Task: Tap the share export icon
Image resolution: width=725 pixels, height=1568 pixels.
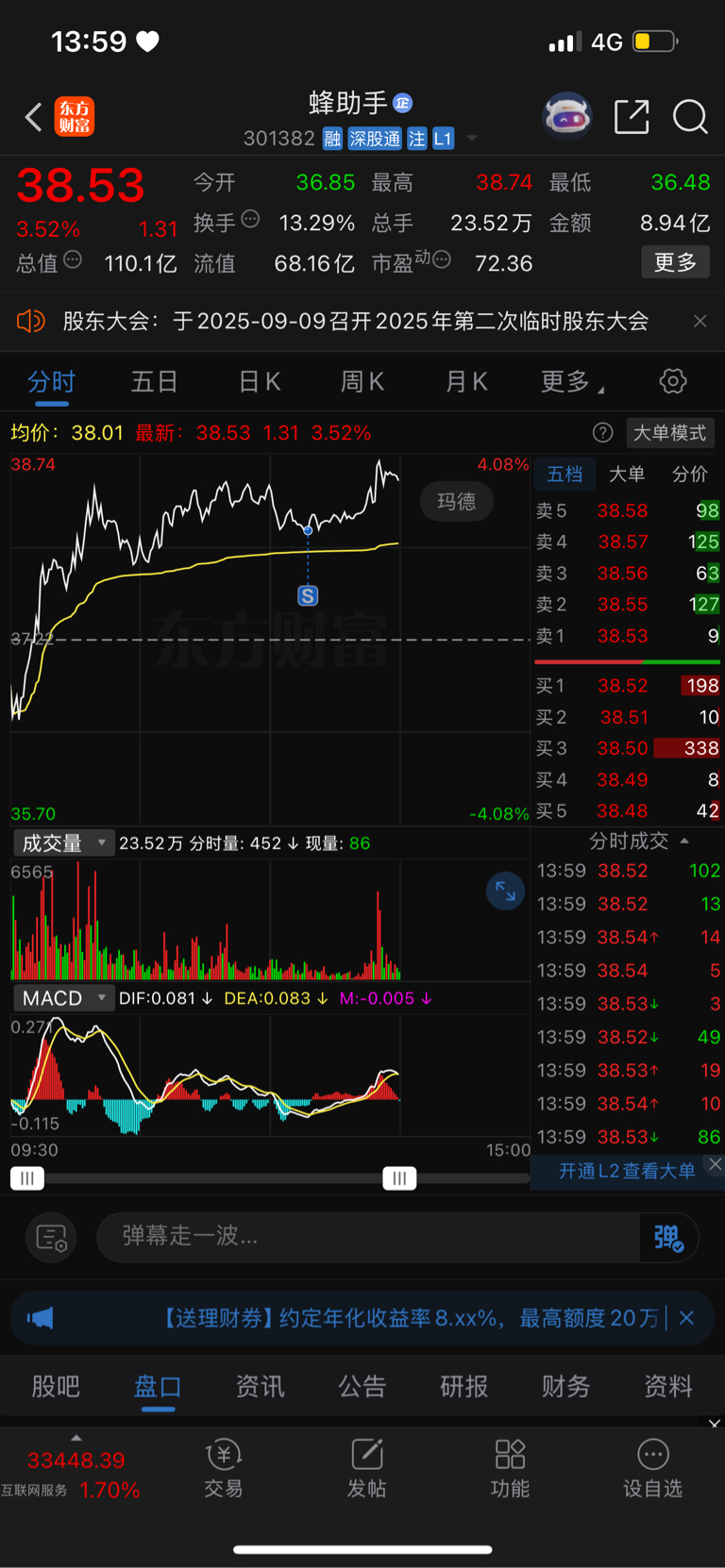Action: [x=632, y=117]
